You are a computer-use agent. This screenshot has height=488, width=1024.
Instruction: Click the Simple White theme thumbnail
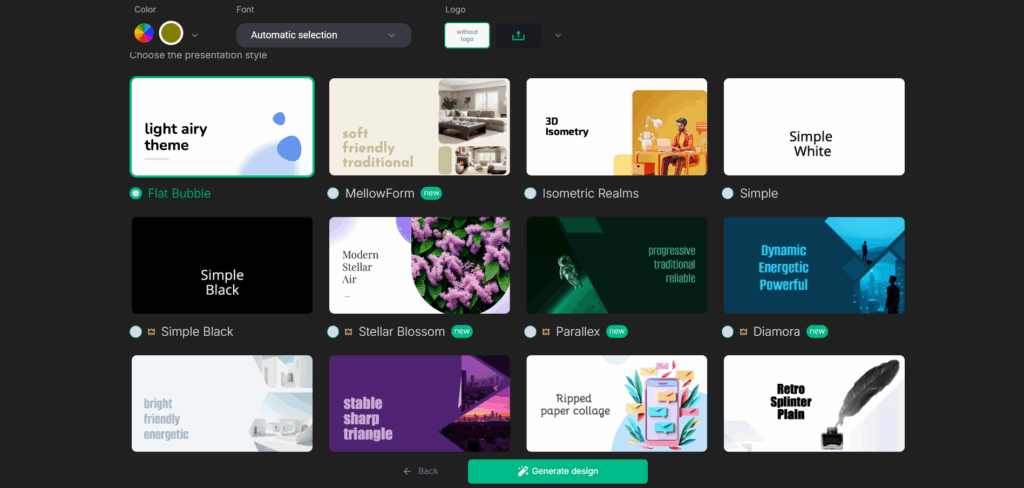pyautogui.click(x=814, y=127)
